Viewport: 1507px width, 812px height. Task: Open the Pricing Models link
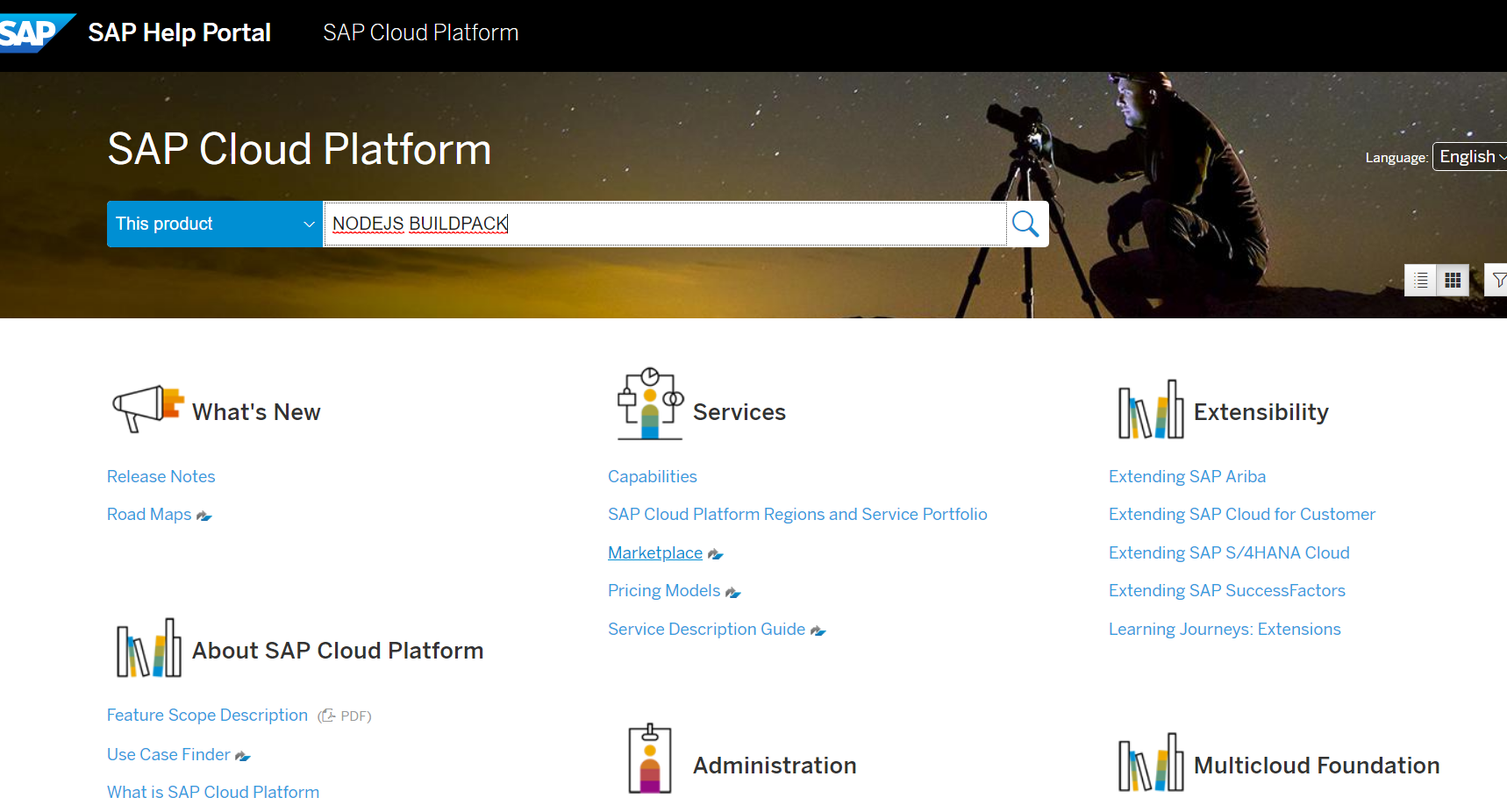tap(664, 591)
